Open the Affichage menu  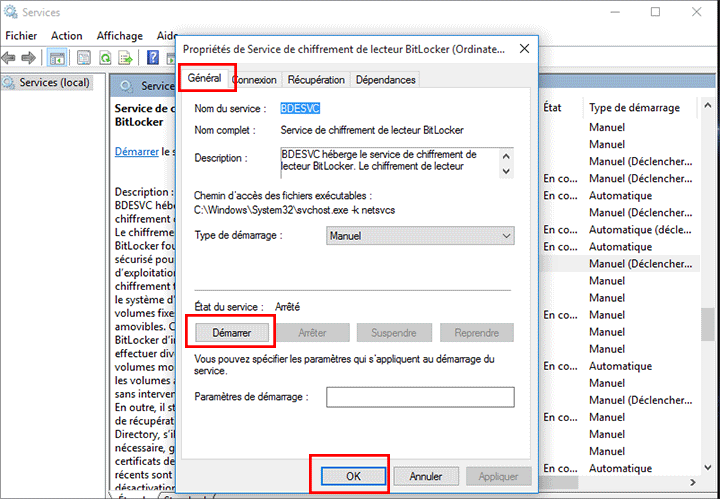[119, 36]
